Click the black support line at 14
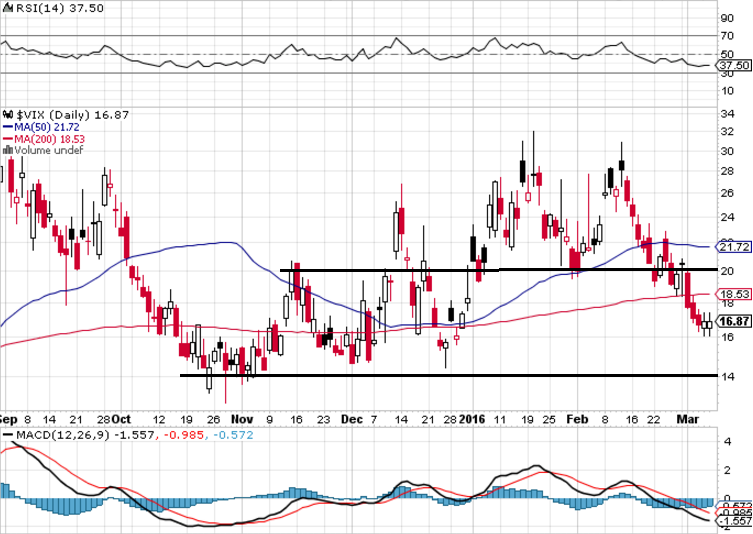 [x=449, y=376]
